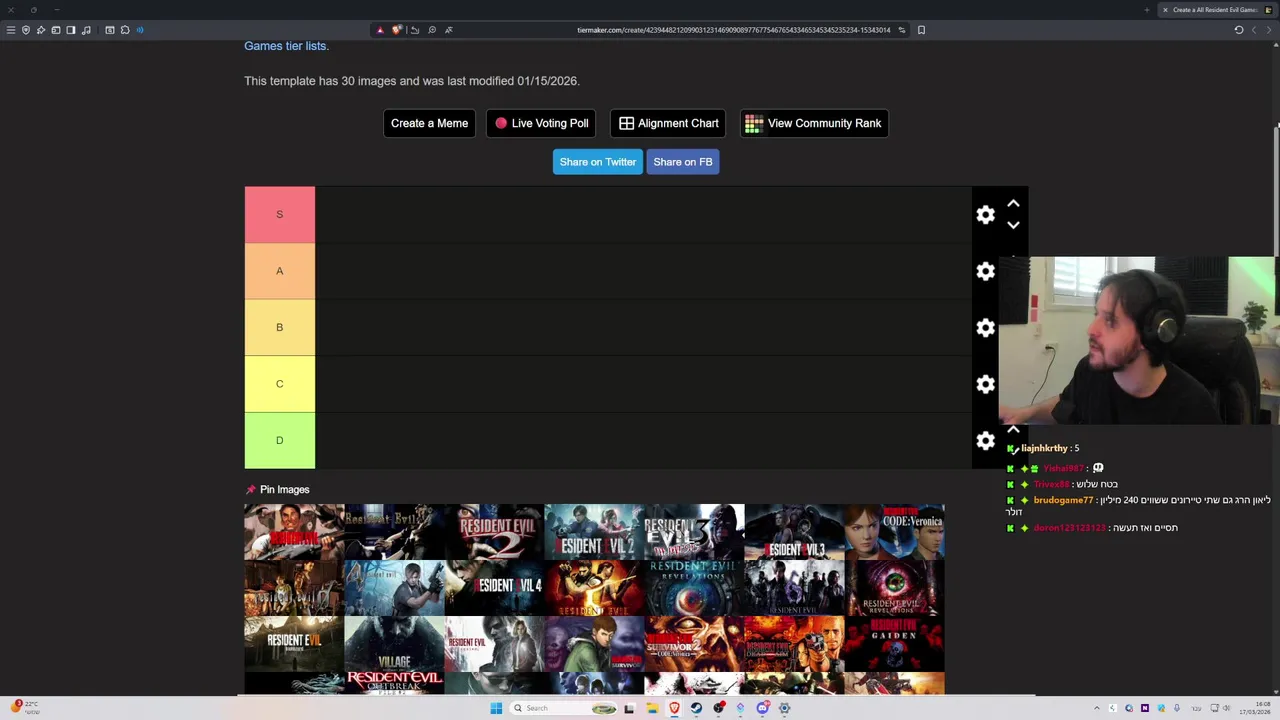
Task: Open File Explorer from taskbar
Action: 652,708
